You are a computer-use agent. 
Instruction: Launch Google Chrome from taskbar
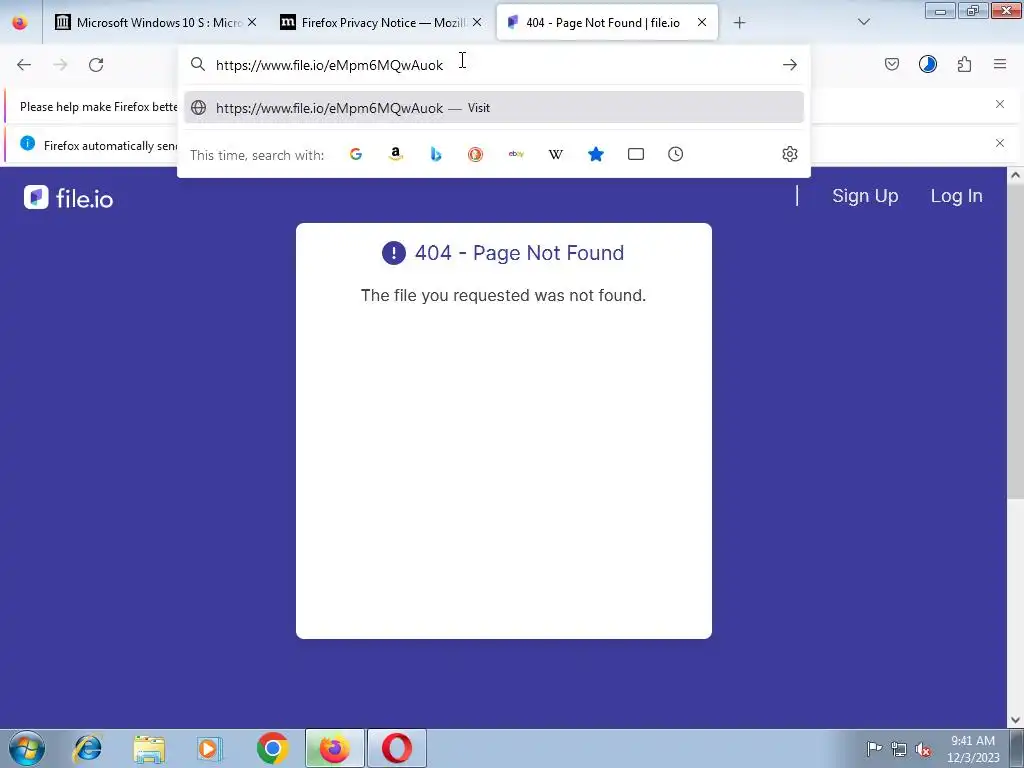click(x=272, y=748)
